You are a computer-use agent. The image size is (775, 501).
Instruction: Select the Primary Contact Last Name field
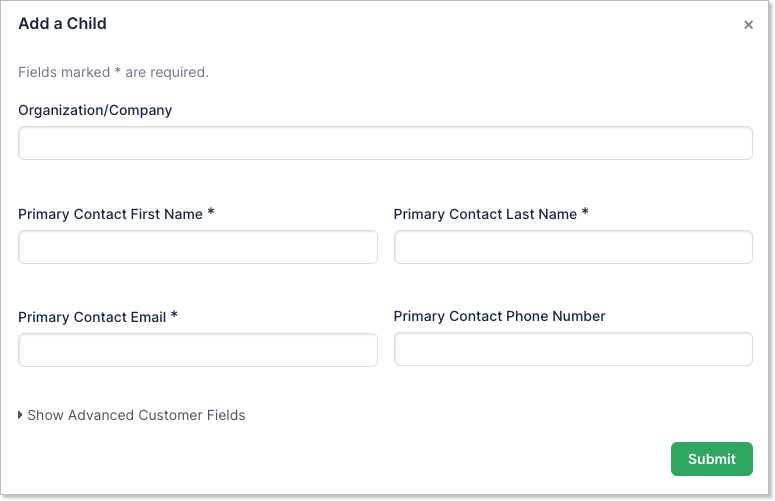pos(573,247)
